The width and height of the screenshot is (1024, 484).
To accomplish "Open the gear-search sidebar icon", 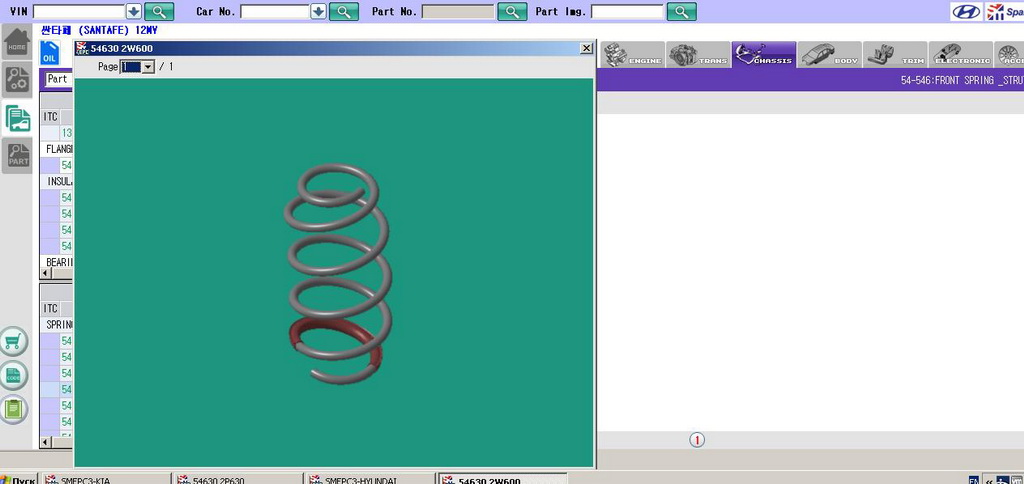I will (17, 79).
